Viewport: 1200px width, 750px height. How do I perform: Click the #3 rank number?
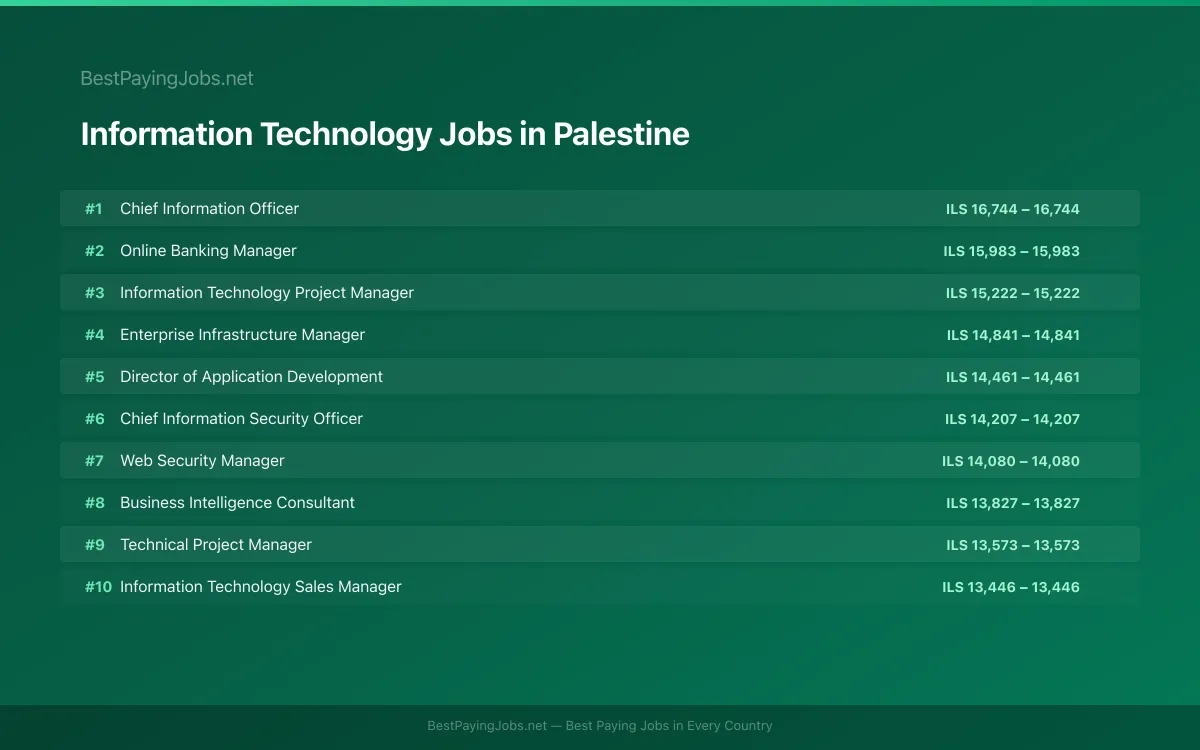pyautogui.click(x=94, y=293)
